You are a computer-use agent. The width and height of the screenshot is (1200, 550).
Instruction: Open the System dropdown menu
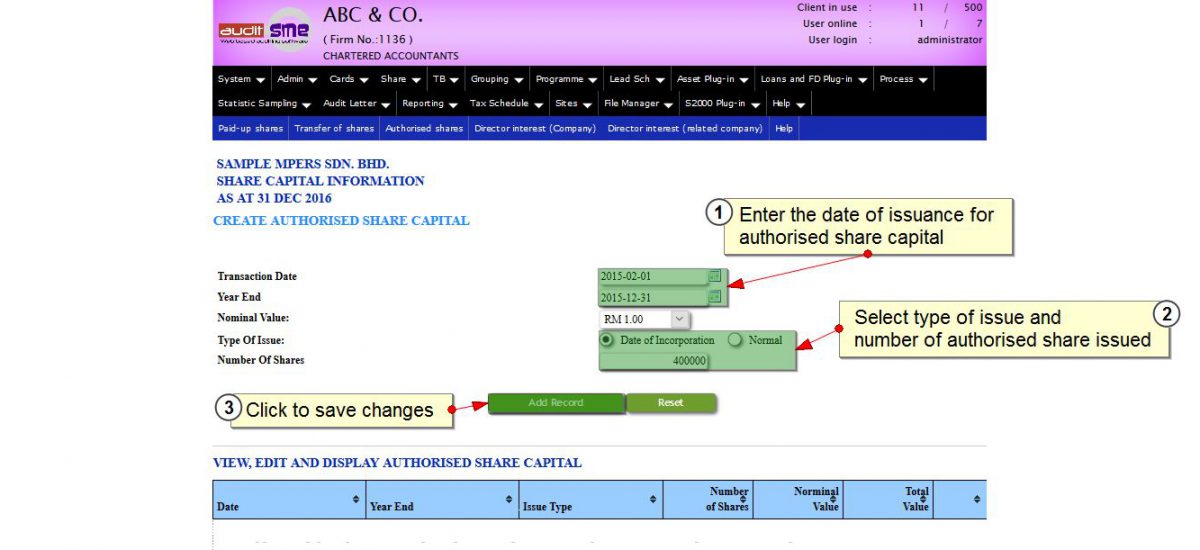point(241,79)
